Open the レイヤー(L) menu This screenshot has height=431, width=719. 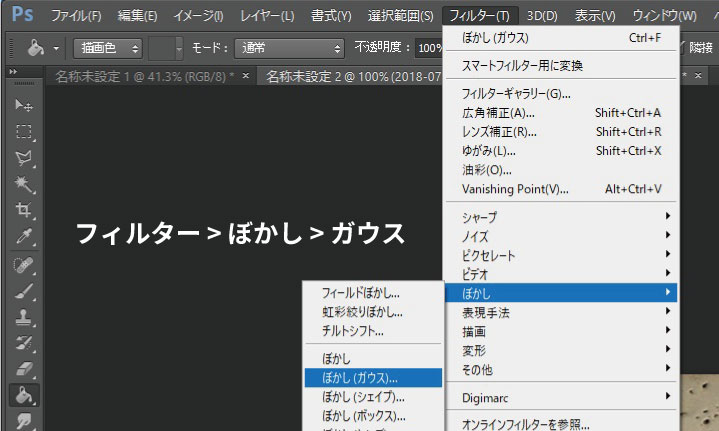[x=267, y=16]
